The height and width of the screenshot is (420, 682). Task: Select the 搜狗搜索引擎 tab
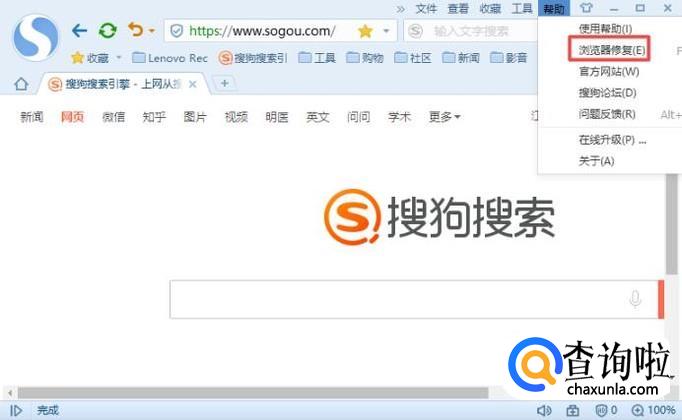pos(123,84)
